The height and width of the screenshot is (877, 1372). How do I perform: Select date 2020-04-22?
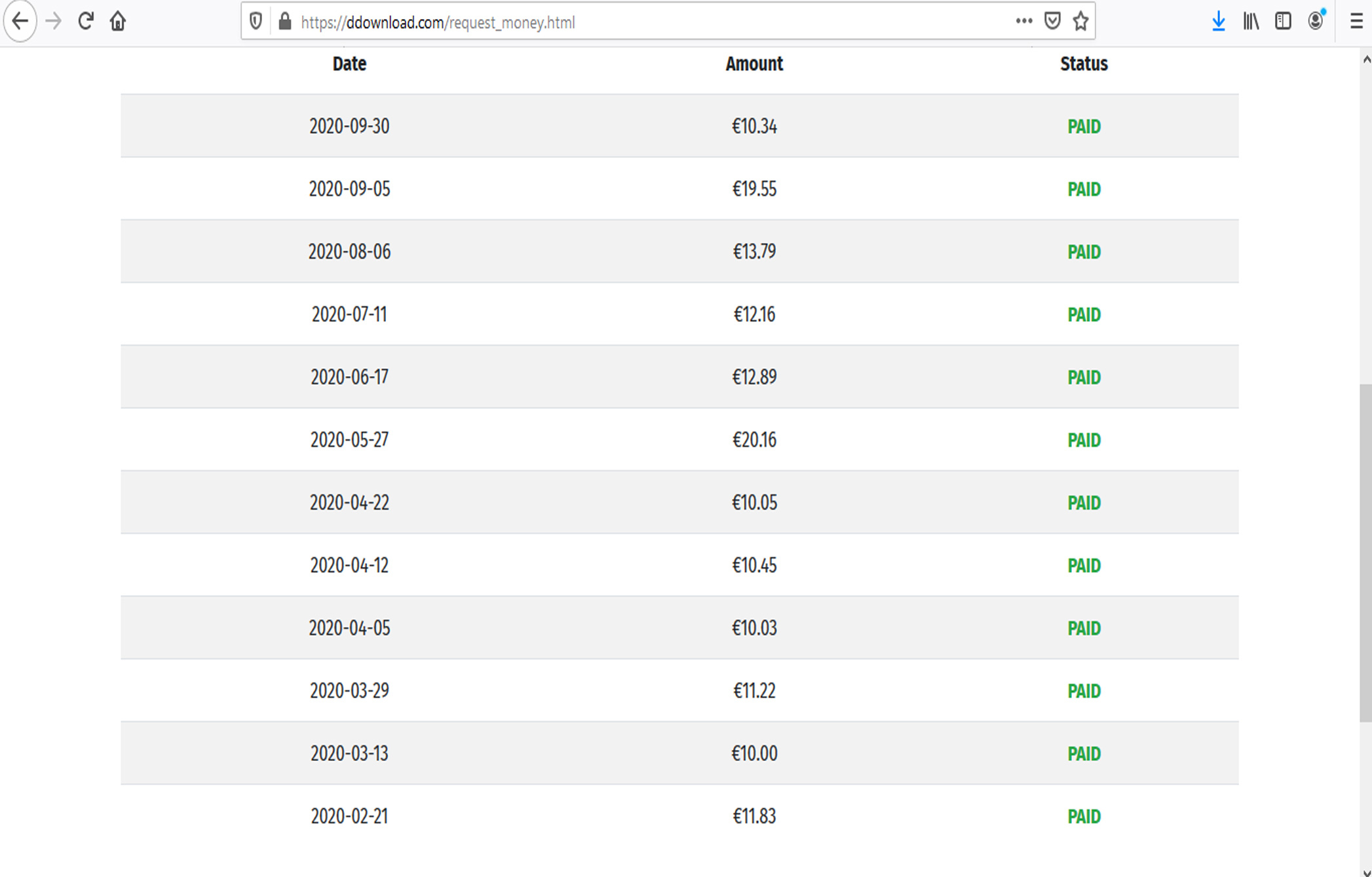click(x=349, y=503)
